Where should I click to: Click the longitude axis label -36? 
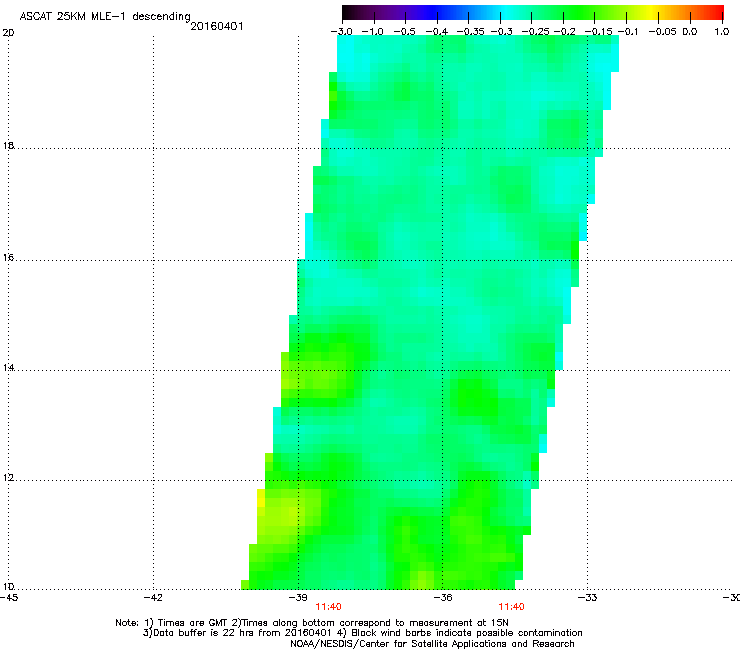coord(443,598)
